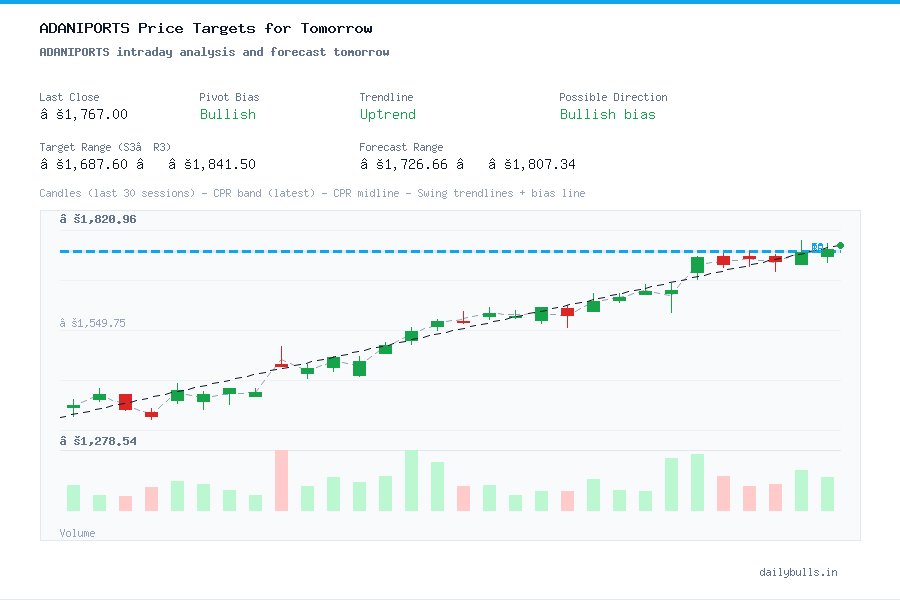The width and height of the screenshot is (900, 600).
Task: Click the target range high 1,841.50
Action: tap(212, 164)
